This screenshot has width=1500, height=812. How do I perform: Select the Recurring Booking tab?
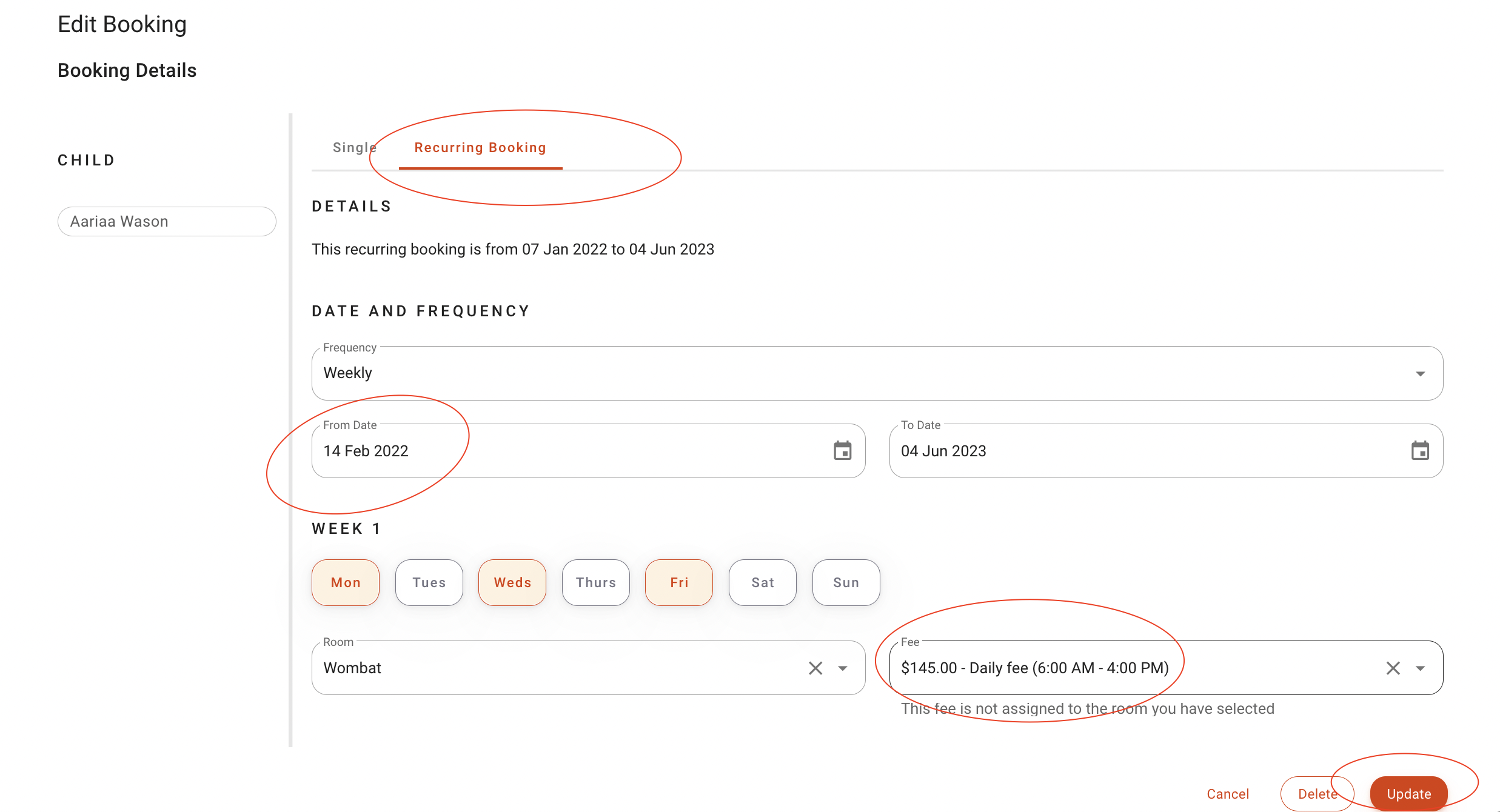point(480,147)
